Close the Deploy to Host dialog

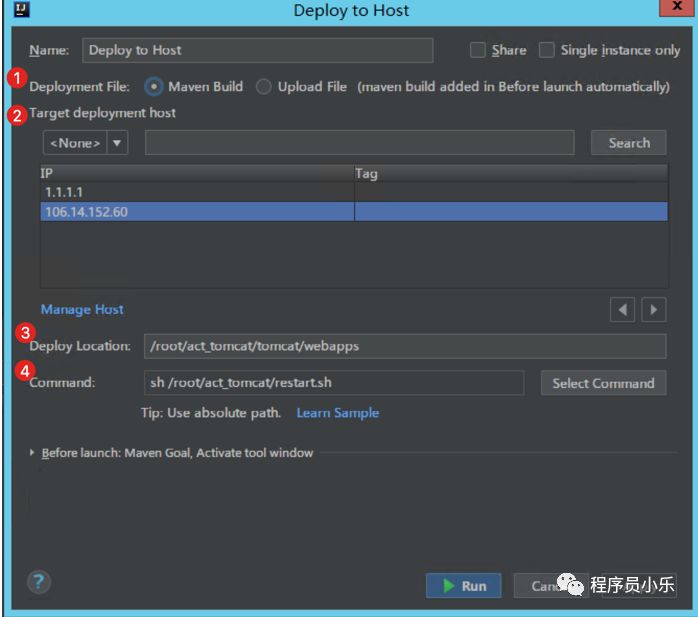pos(676,7)
